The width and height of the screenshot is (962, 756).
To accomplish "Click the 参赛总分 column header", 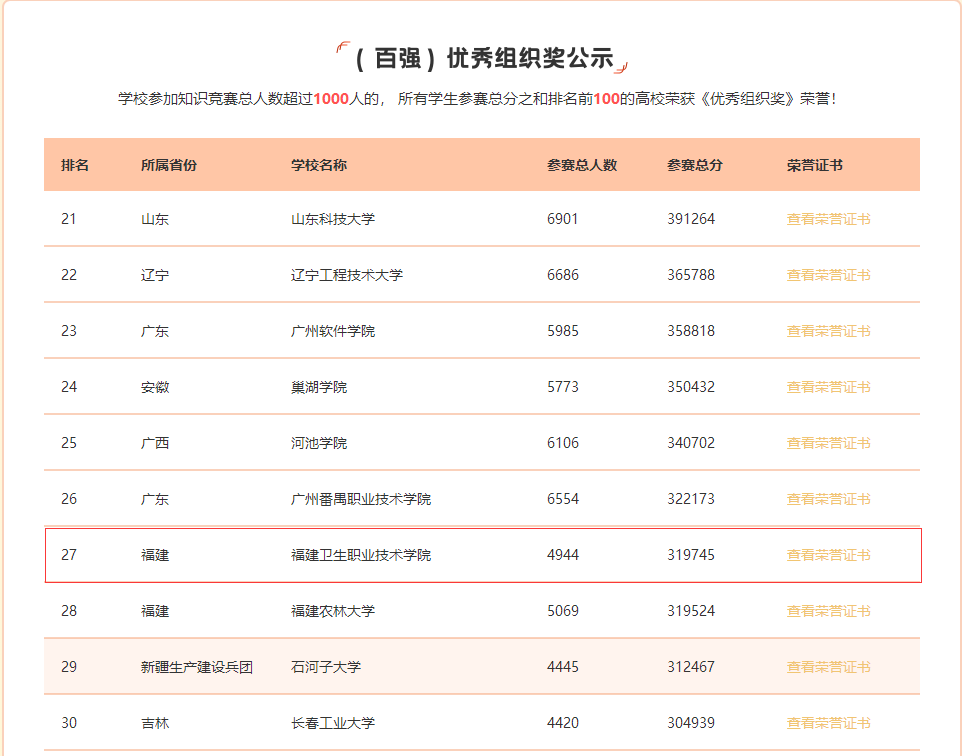I will 694,165.
